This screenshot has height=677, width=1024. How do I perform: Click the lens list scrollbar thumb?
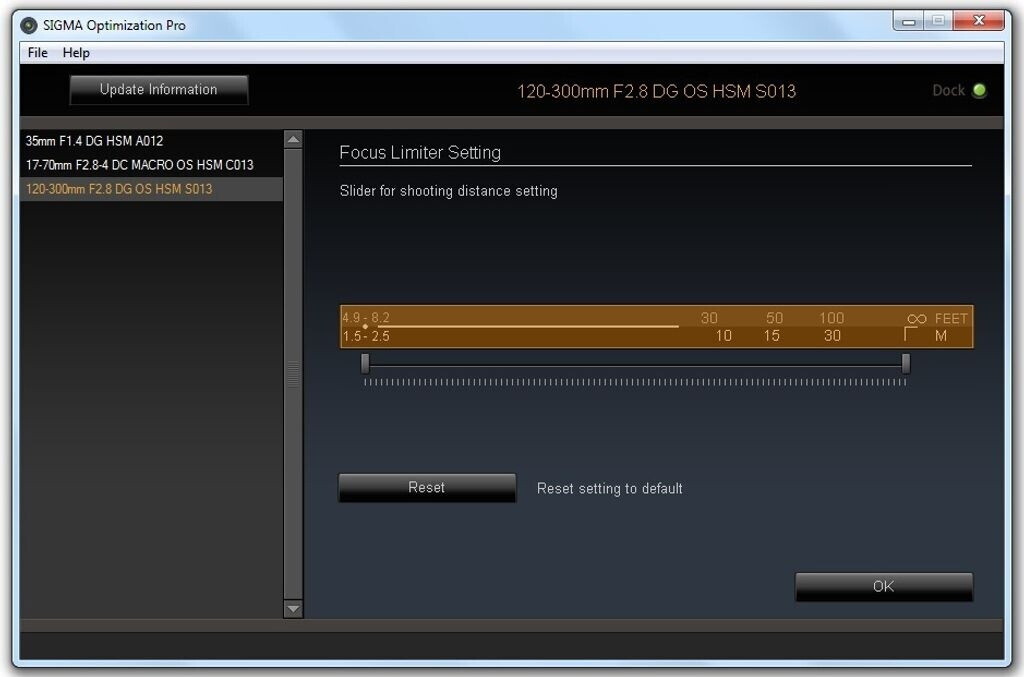tap(293, 374)
